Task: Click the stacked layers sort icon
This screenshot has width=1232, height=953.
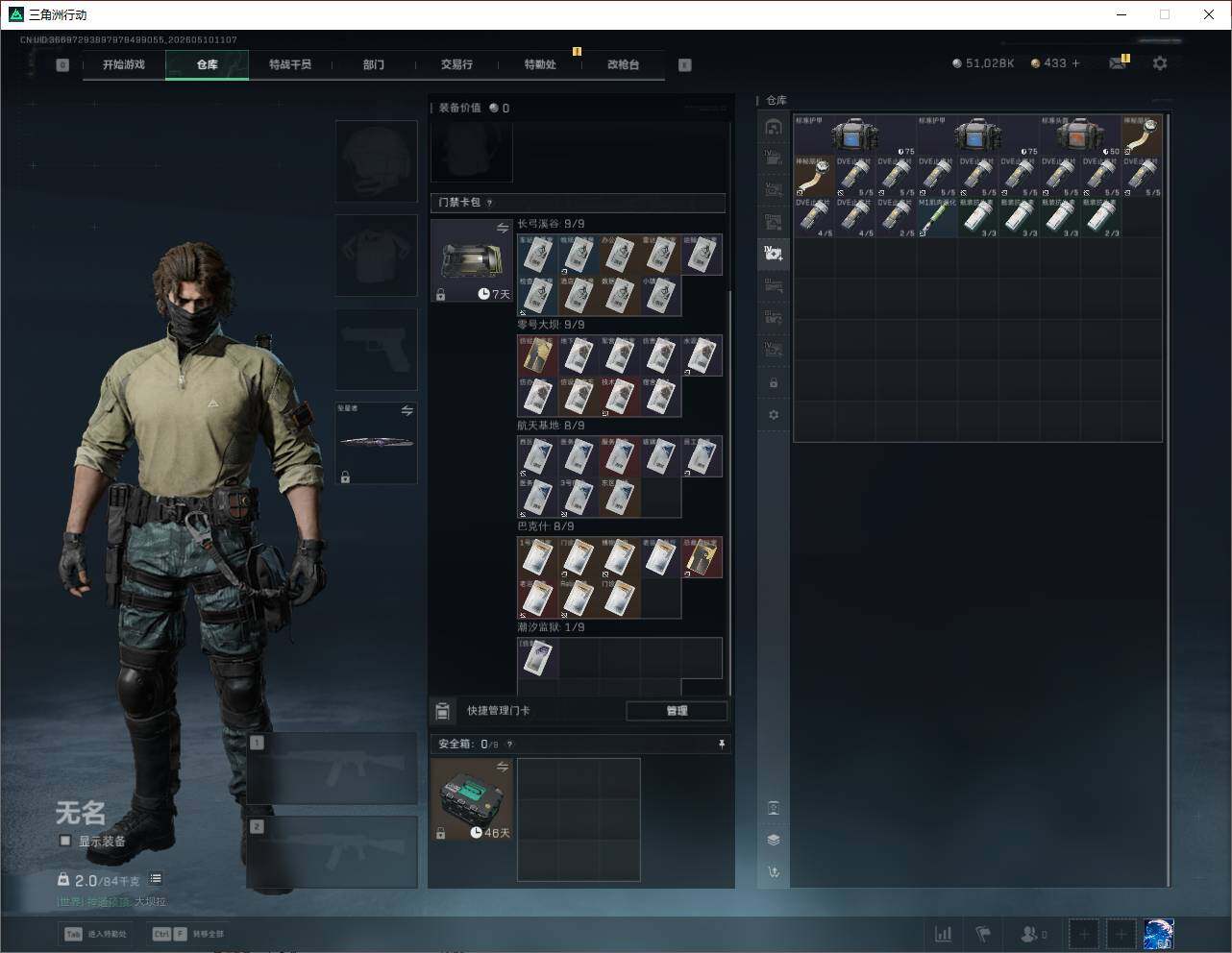Action: 774,840
